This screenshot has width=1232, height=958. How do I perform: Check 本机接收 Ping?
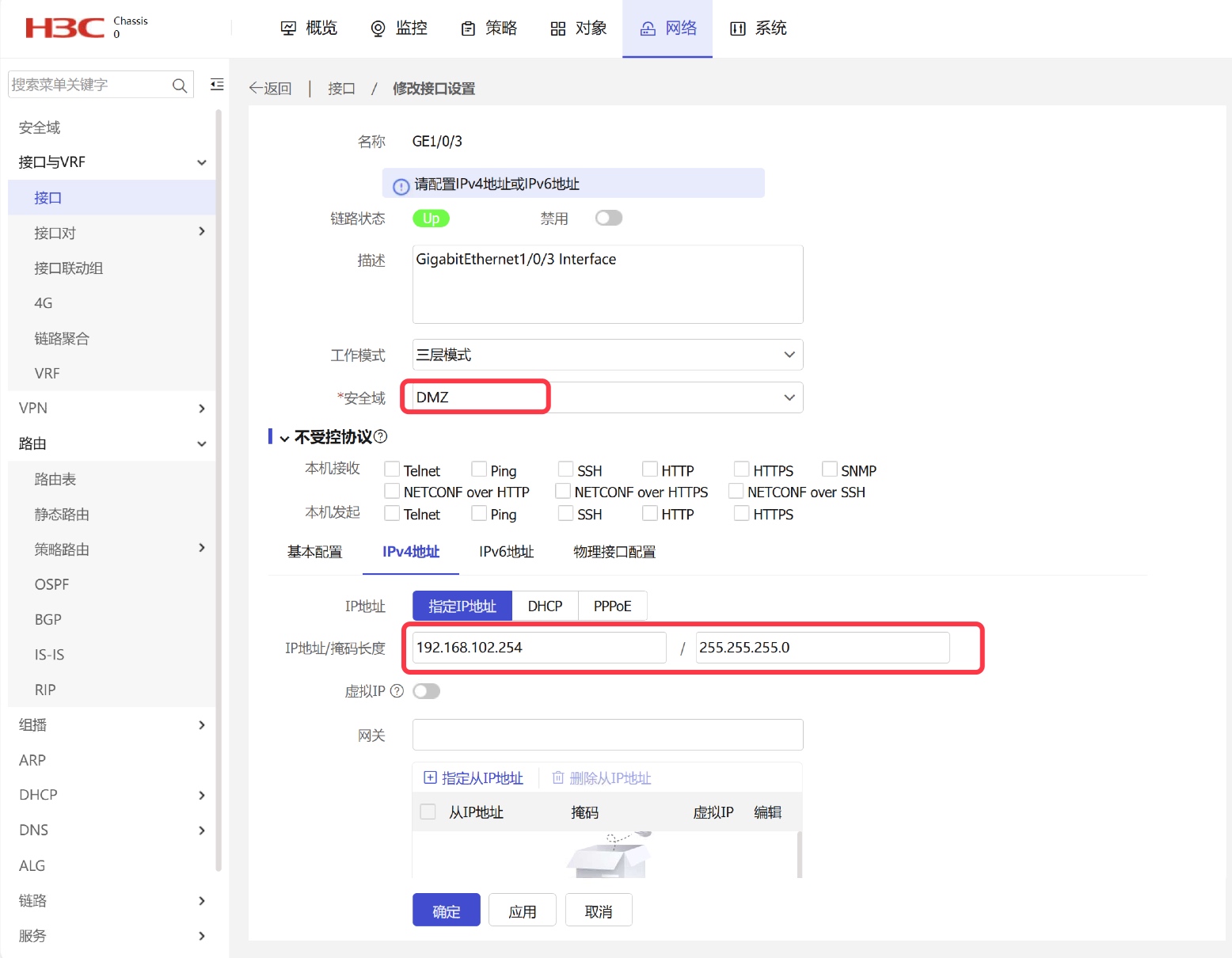click(x=479, y=469)
